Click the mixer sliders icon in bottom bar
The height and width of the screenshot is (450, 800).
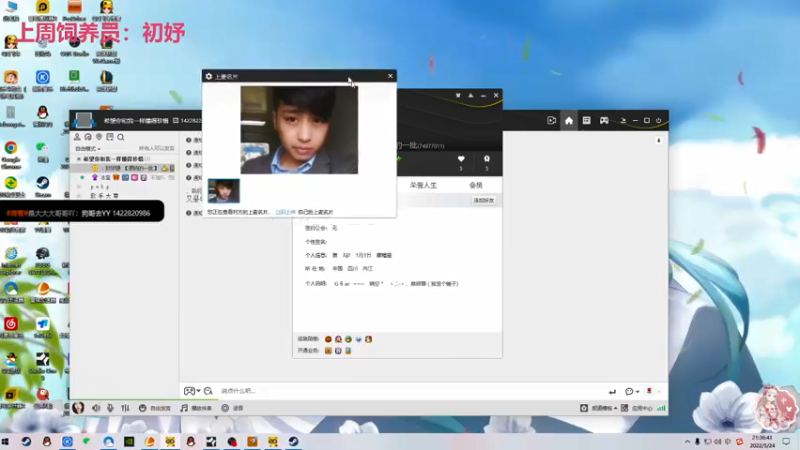pos(126,408)
